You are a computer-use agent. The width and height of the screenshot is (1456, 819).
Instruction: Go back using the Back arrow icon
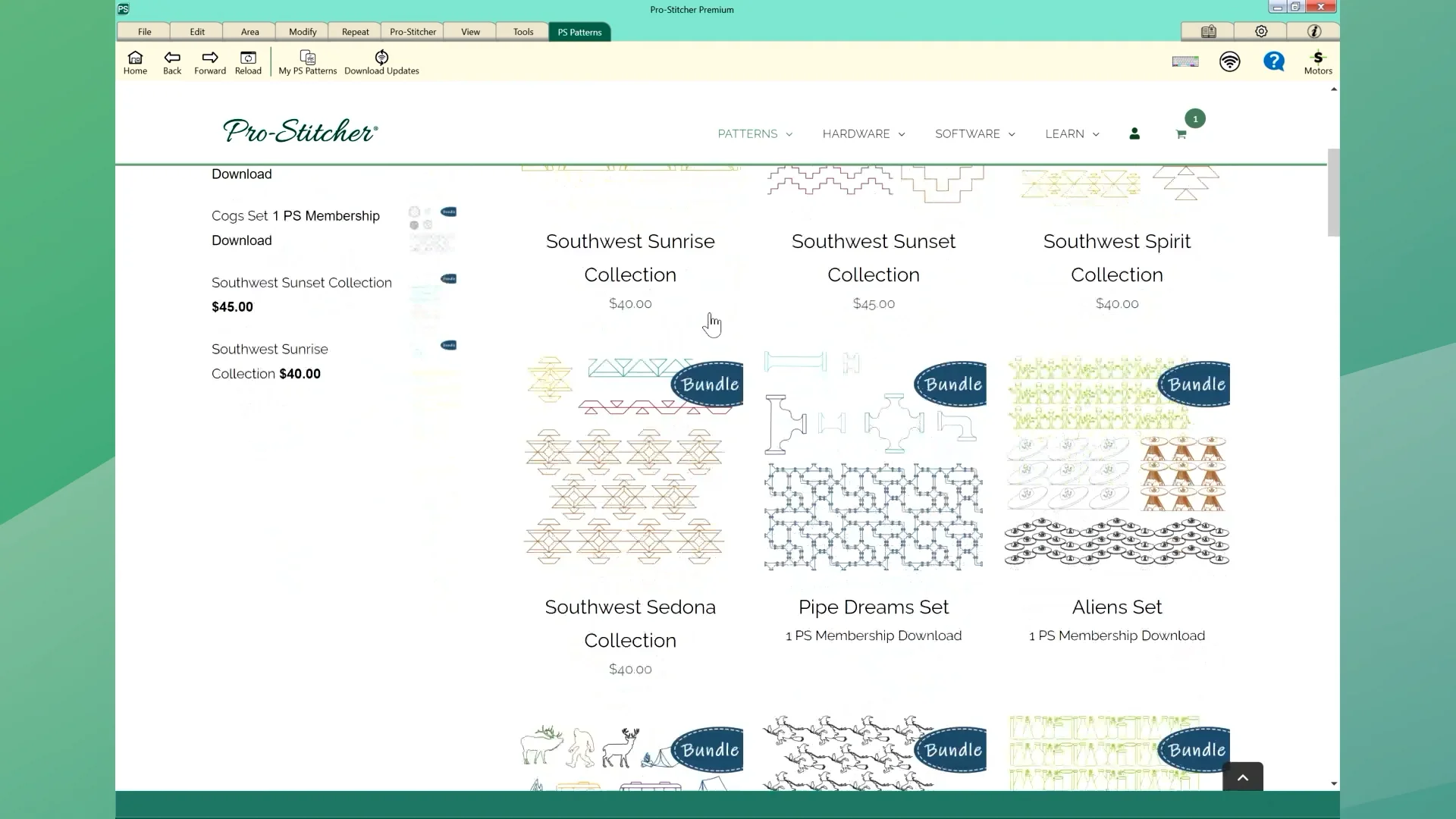pos(172,62)
